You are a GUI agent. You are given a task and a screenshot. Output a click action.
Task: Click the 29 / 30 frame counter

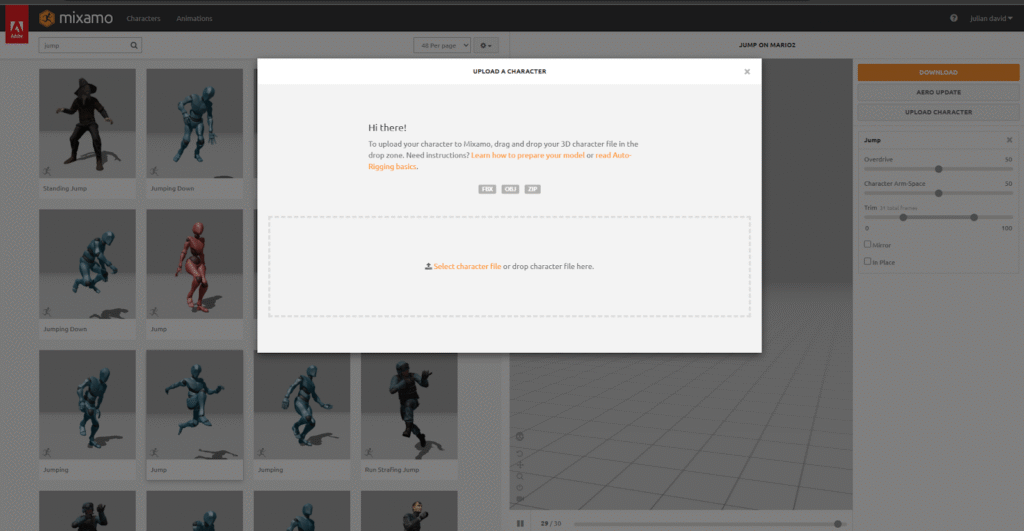pyautogui.click(x=551, y=524)
